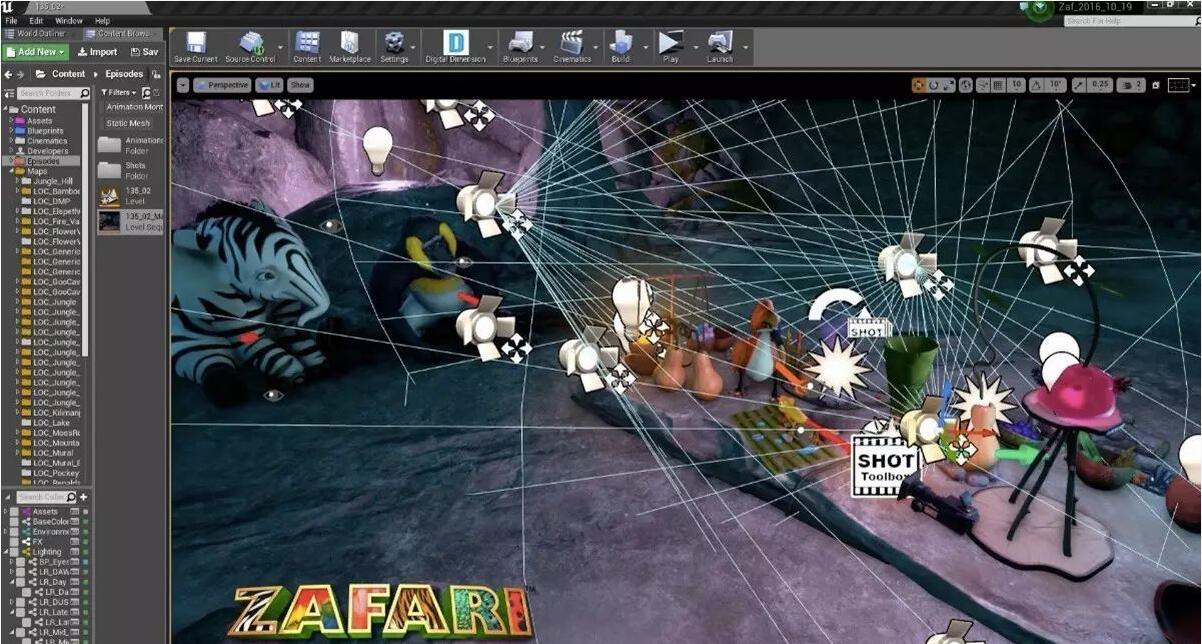Click the Perspective view mode button
Image resolution: width=1202 pixels, height=644 pixels.
pos(222,85)
